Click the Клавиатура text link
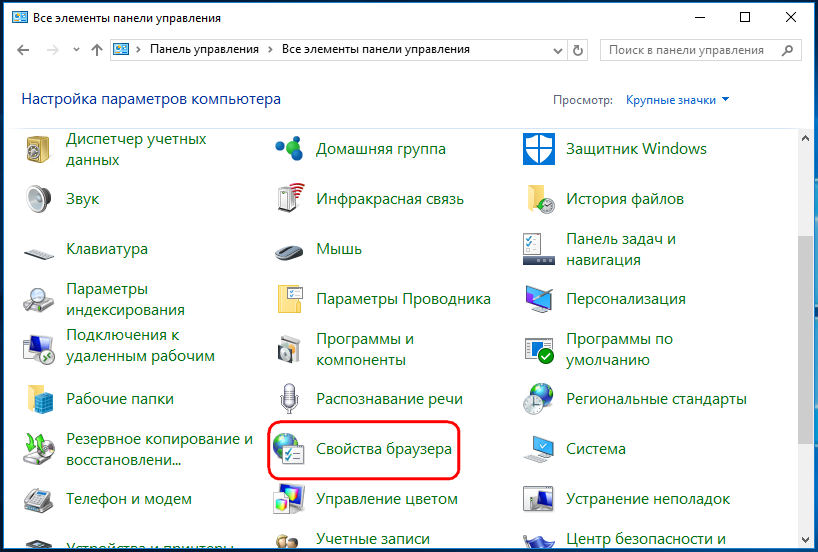This screenshot has height=552, width=818. [107, 249]
